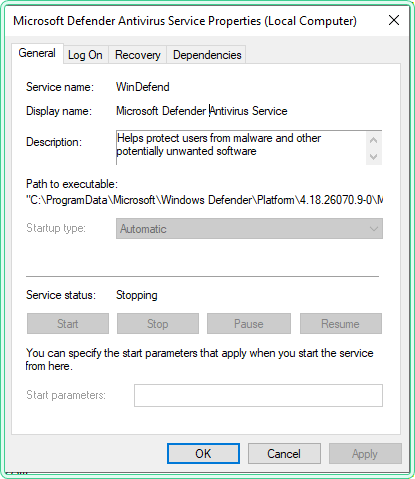This screenshot has height=479, width=415.
Task: Click the OK button
Action: point(203,453)
